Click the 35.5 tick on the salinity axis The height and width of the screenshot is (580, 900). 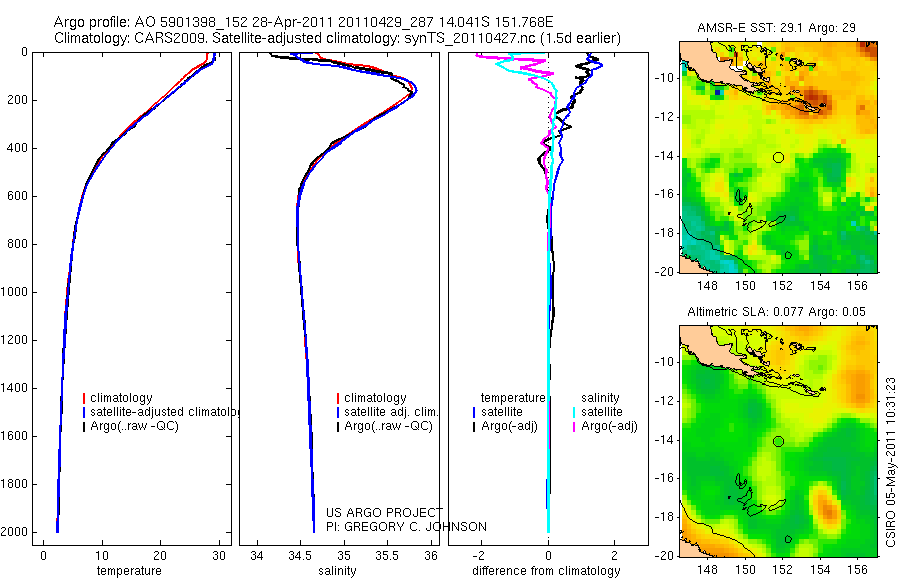pos(386,556)
